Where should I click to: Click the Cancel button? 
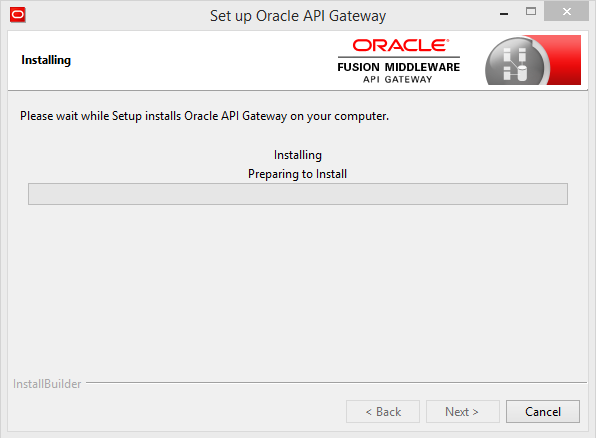tap(543, 411)
